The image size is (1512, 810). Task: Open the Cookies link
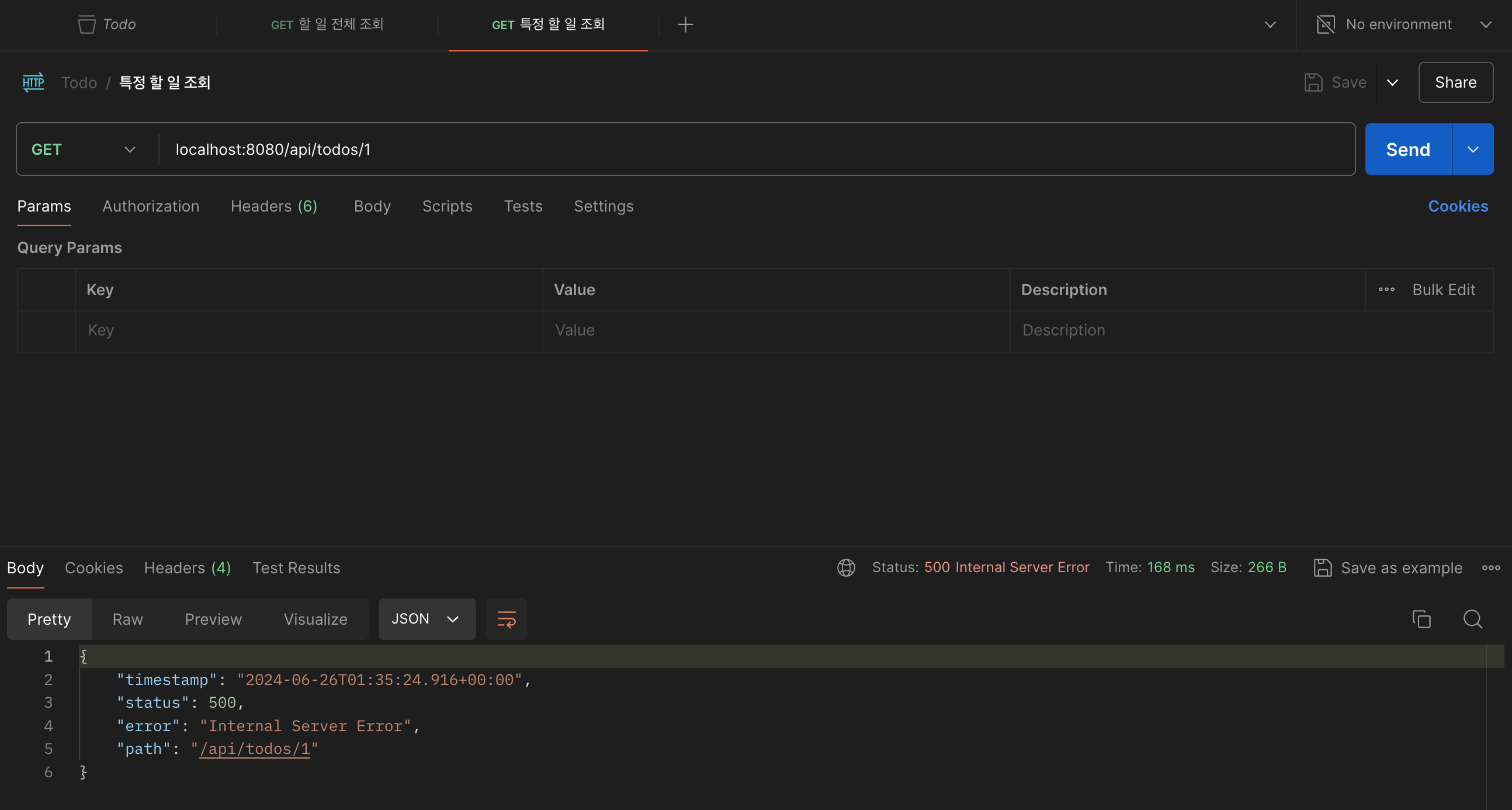pos(1458,207)
